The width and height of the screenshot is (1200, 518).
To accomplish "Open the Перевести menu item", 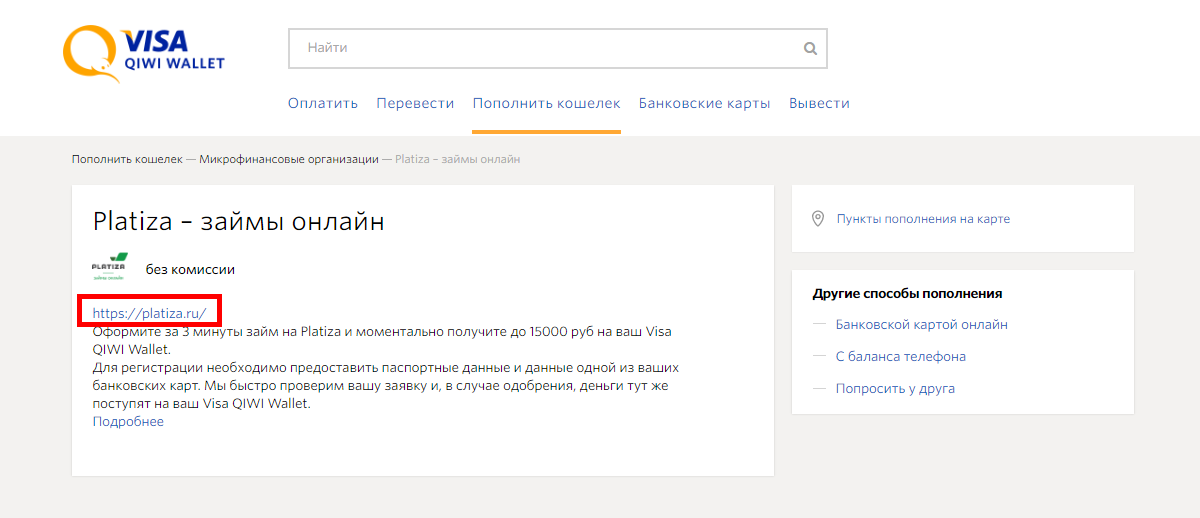I will (415, 103).
